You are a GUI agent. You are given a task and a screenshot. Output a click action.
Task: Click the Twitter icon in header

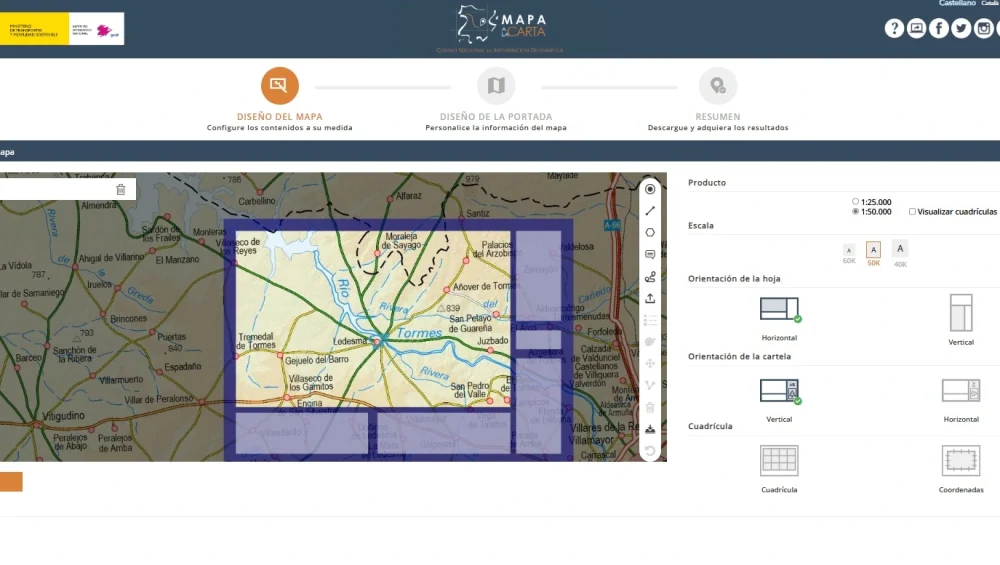[961, 29]
